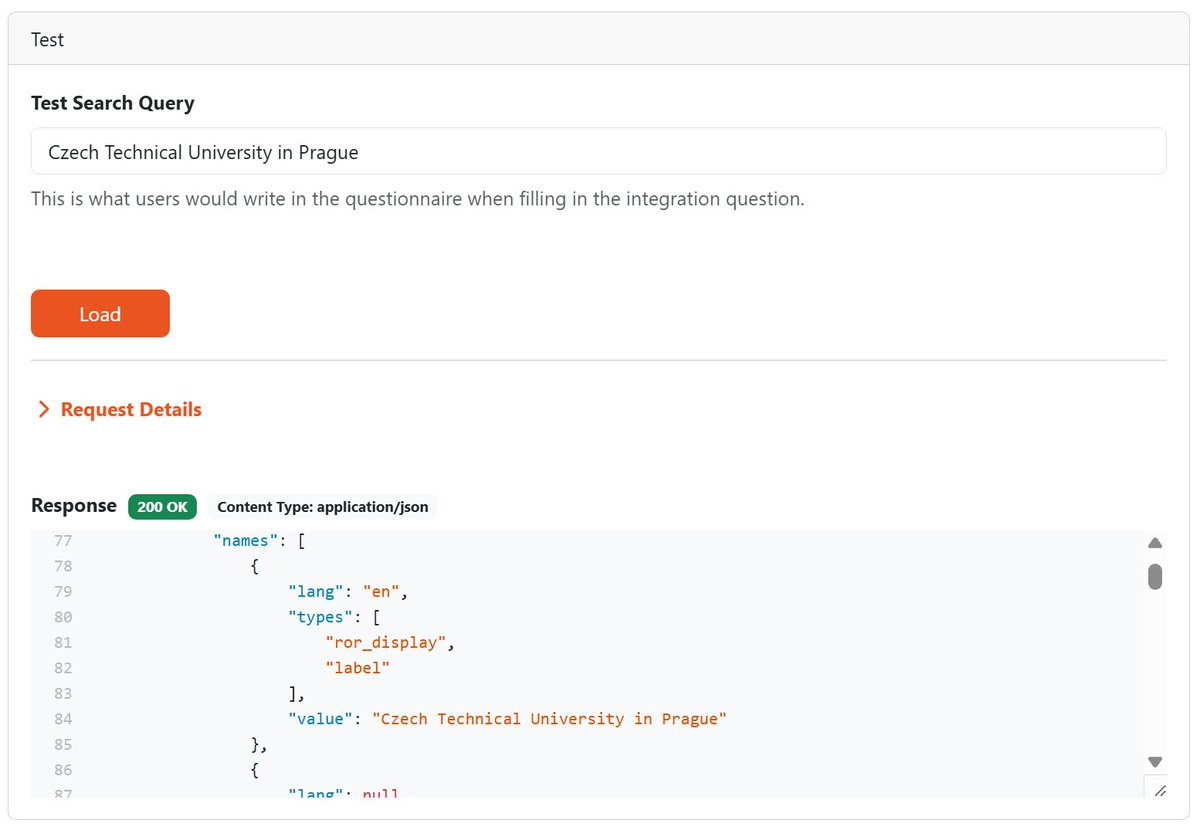The image size is (1200, 837).
Task: Expand the Request Details section
Action: coord(118,409)
